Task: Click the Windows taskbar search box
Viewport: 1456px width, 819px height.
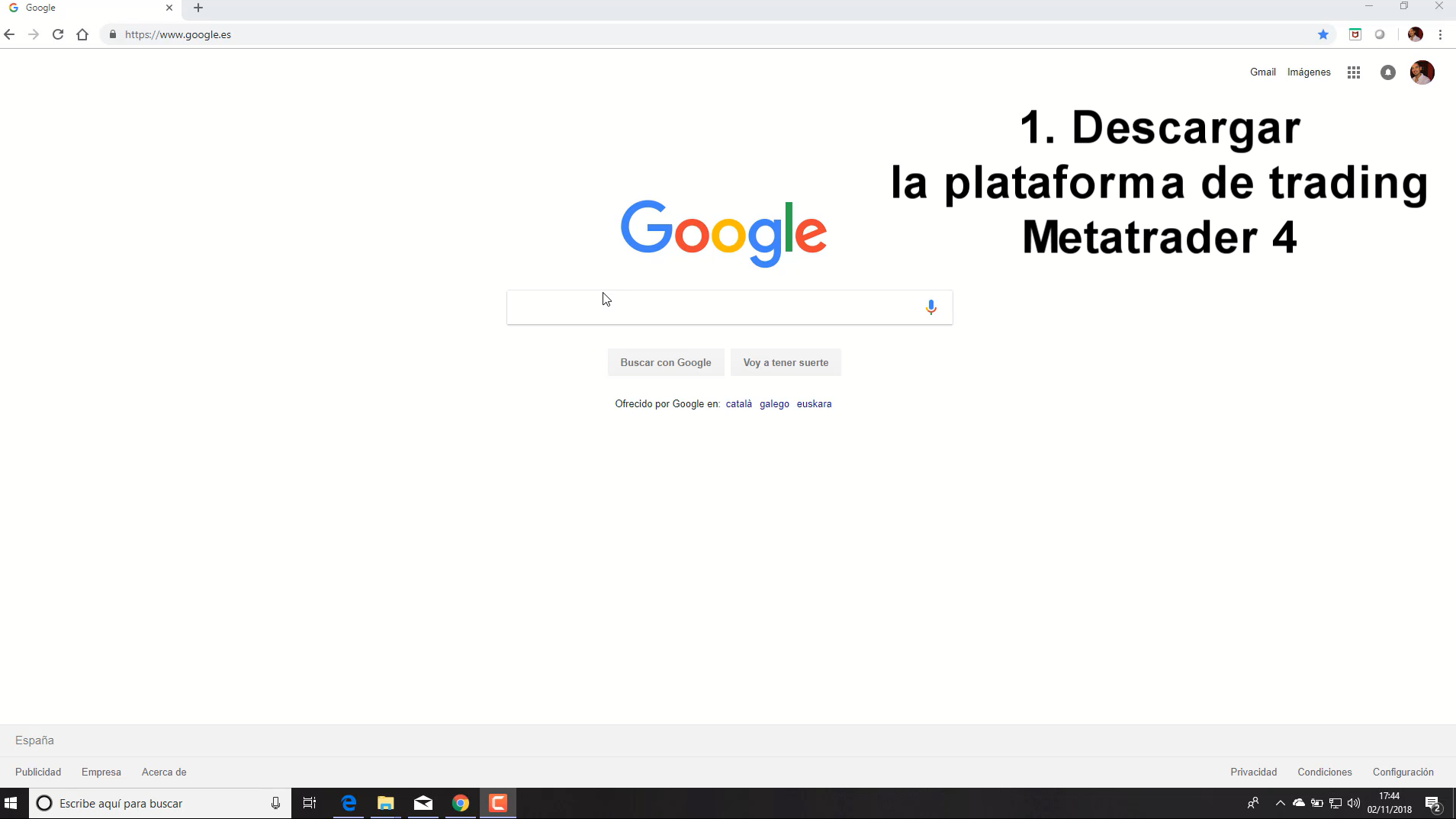Action: click(x=160, y=803)
